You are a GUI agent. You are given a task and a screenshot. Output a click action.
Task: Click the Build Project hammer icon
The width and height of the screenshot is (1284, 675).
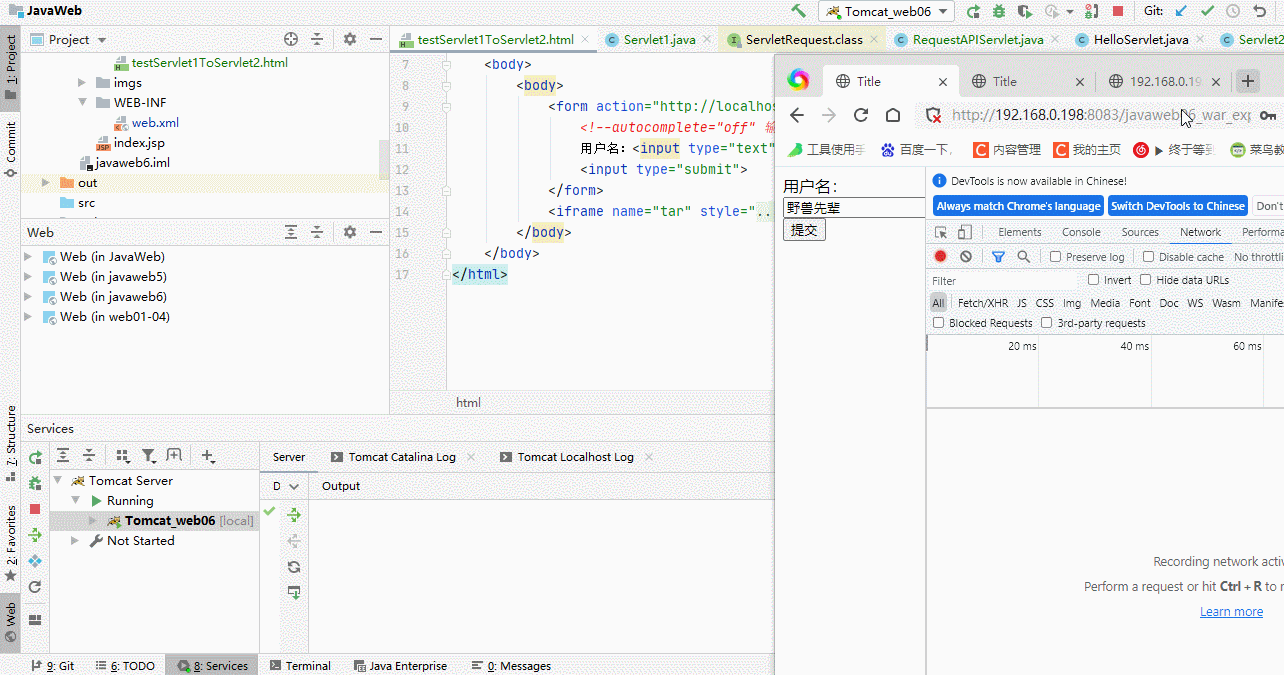click(x=798, y=11)
